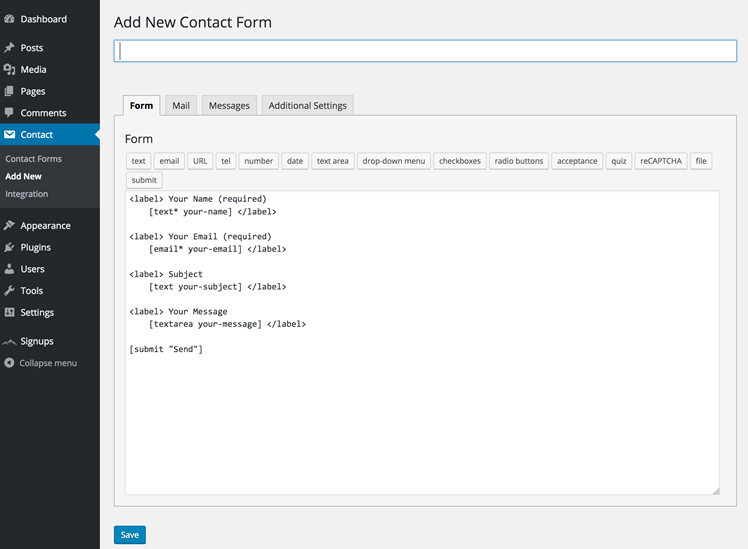This screenshot has height=549, width=748.
Task: Open the Integration submenu link
Action: 26,194
